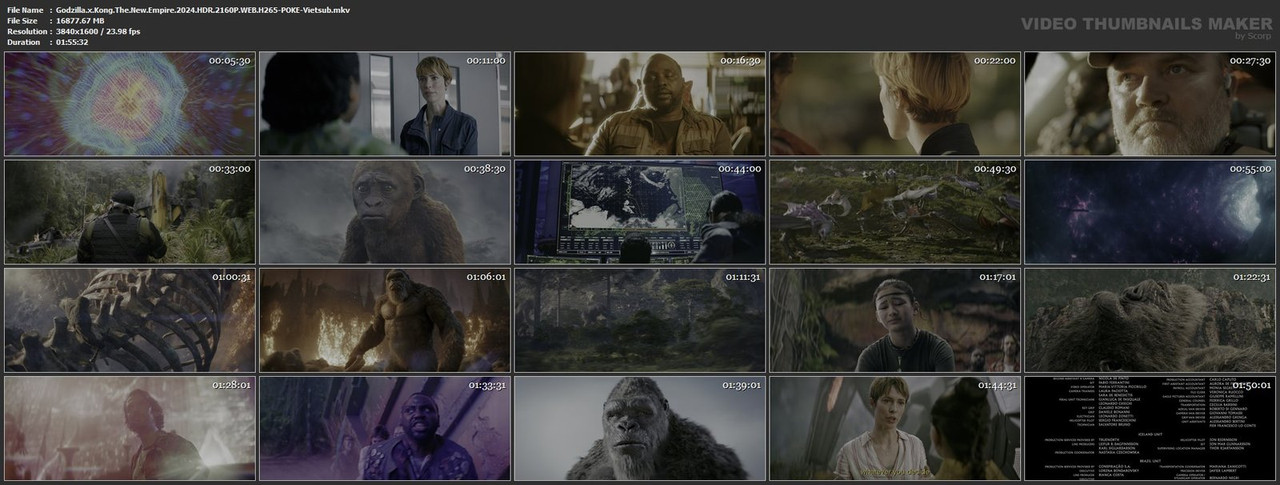
Task: Open the credits thumbnail at 01:50:01
Action: [1149, 427]
